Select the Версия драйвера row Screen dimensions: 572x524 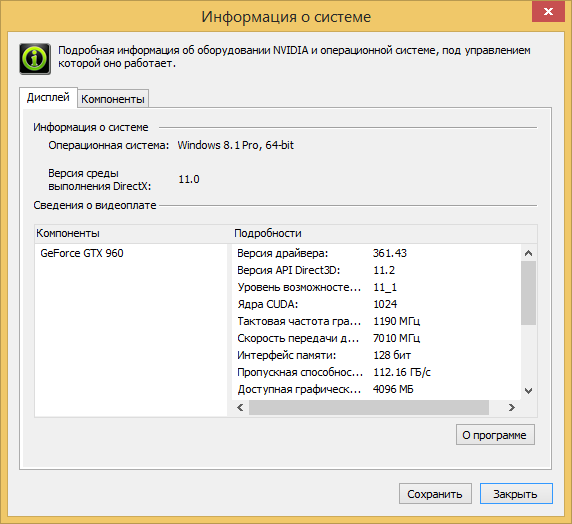[376, 253]
